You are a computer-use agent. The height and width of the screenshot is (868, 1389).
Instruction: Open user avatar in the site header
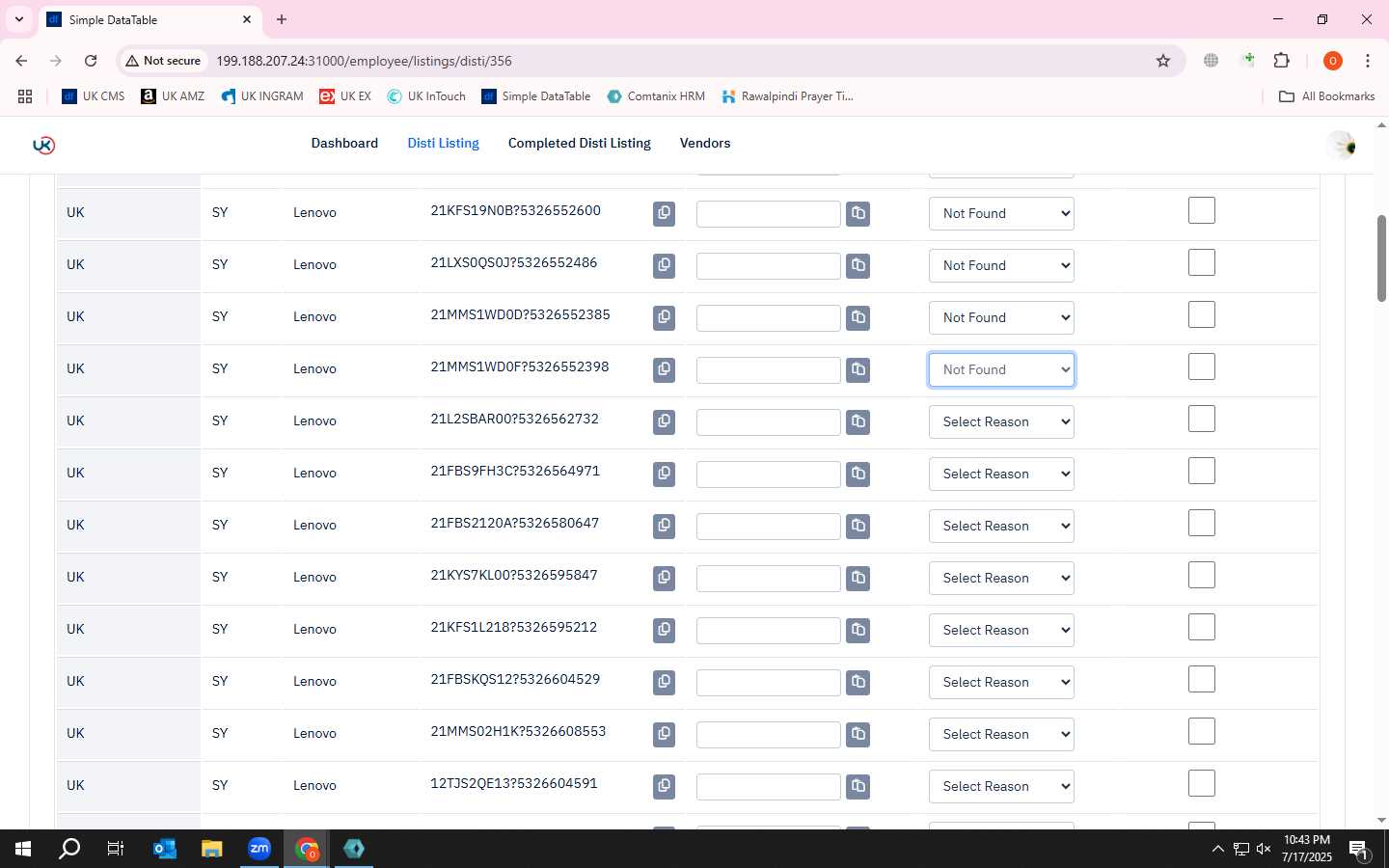coord(1342,146)
